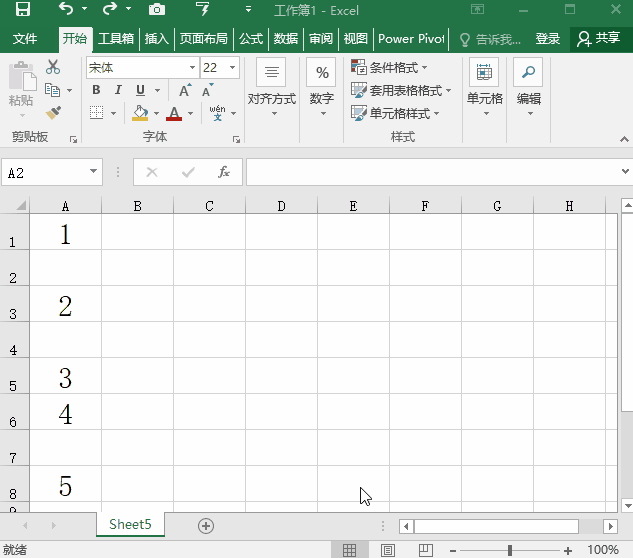633x558 pixels.
Task: Click the select all corner triangle
Action: point(20,205)
